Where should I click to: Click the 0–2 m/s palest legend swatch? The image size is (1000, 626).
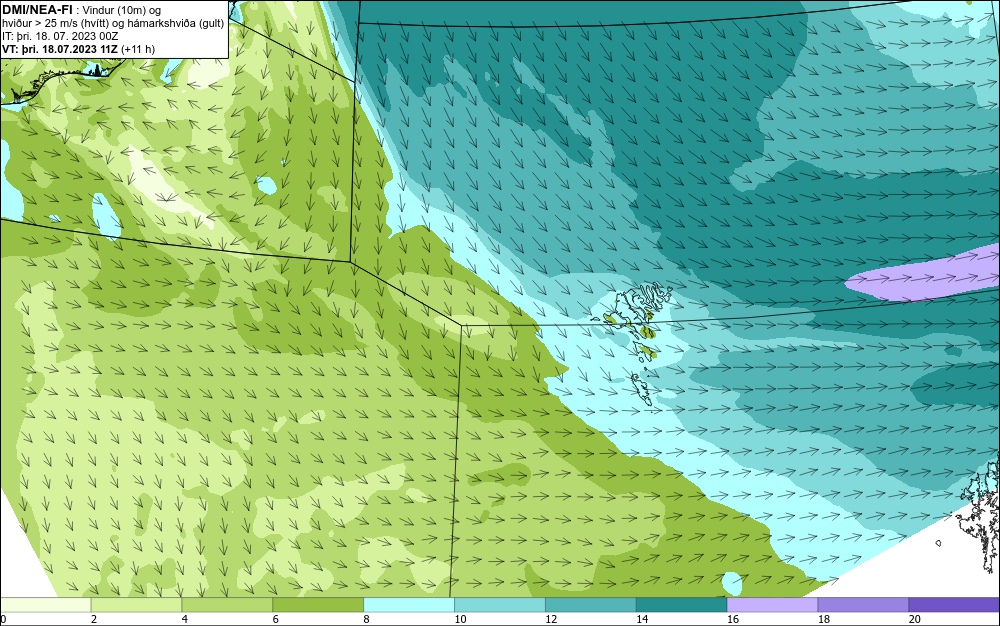tap(45, 605)
